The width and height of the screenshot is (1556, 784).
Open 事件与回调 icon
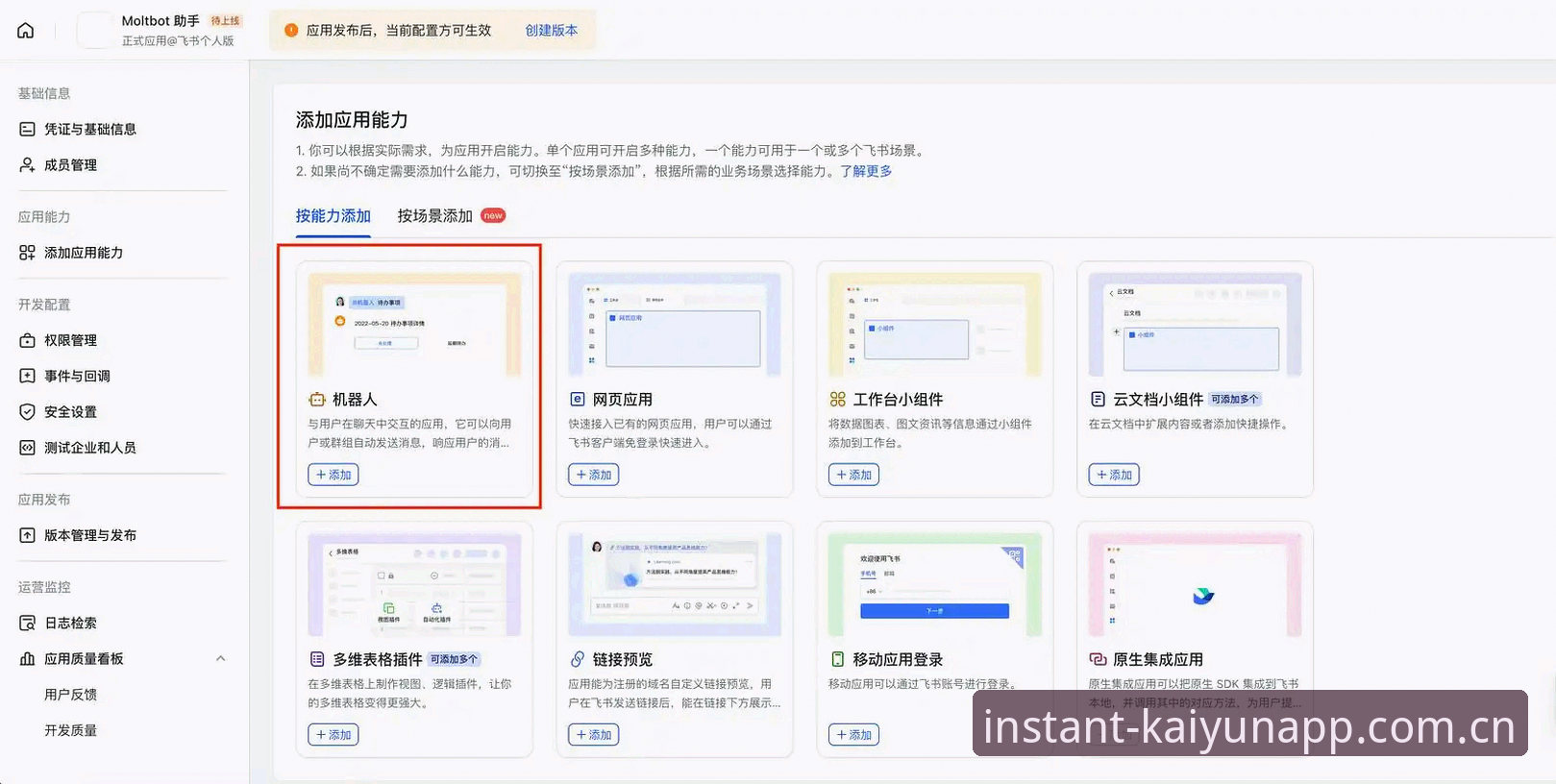27,376
